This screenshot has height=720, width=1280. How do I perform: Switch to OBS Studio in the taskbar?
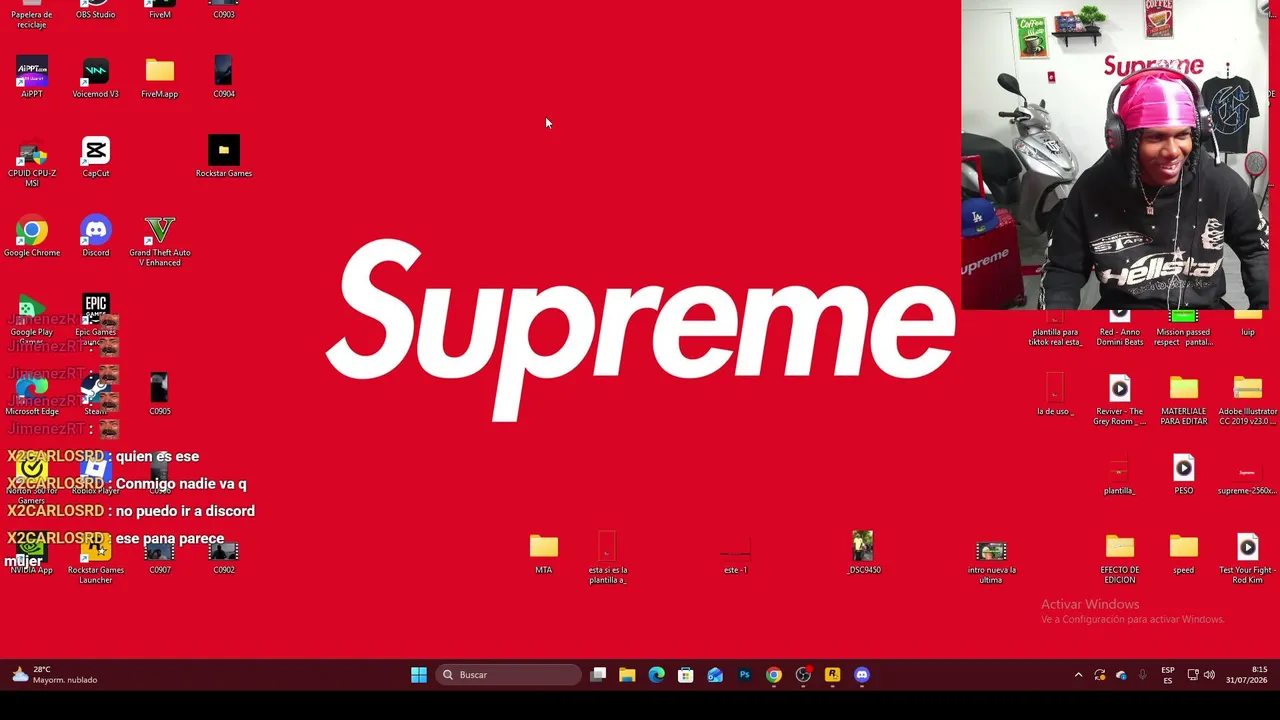click(803, 675)
